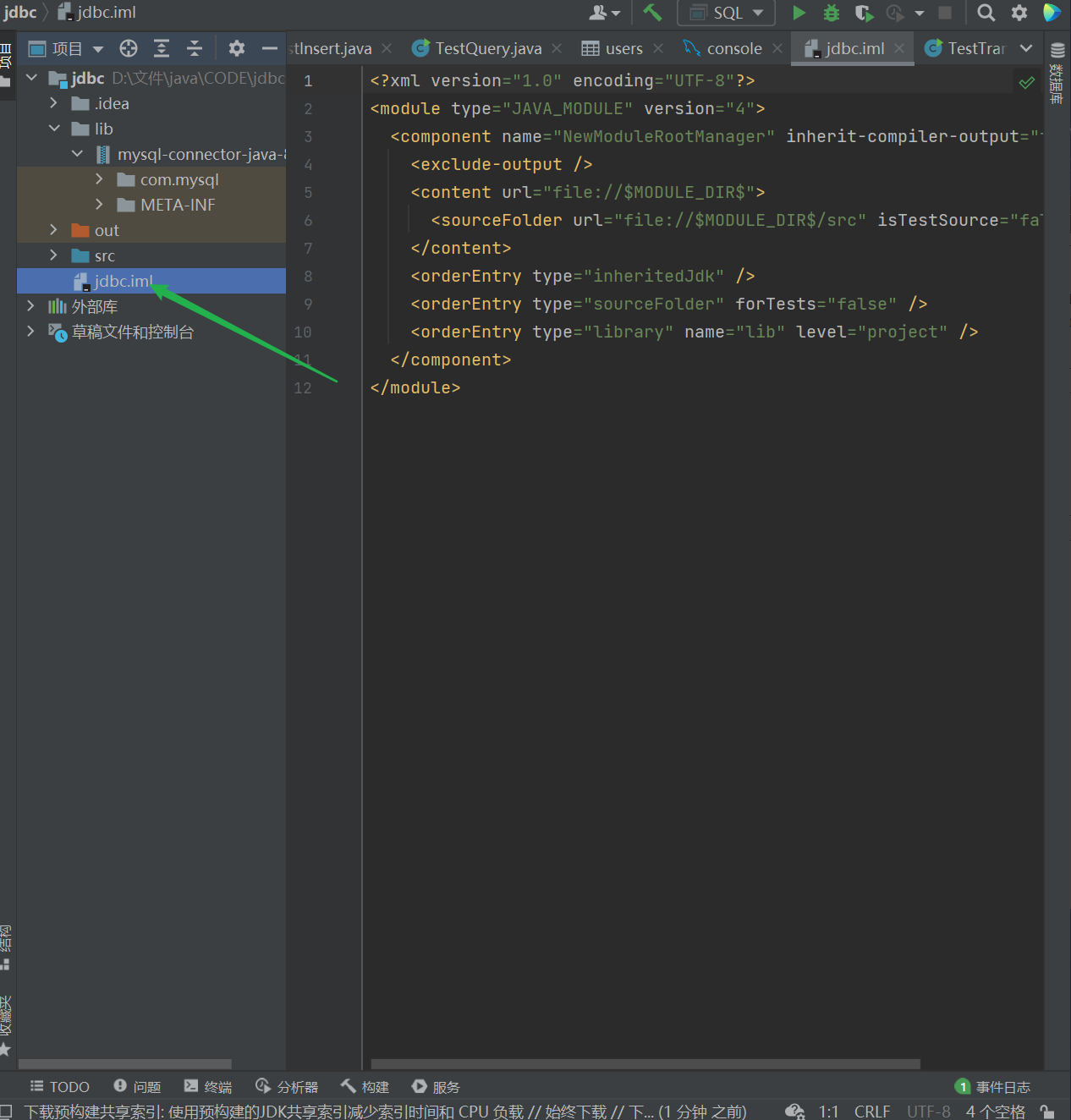Expand the META-INF folder
This screenshot has height=1120, width=1071.
pos(99,205)
